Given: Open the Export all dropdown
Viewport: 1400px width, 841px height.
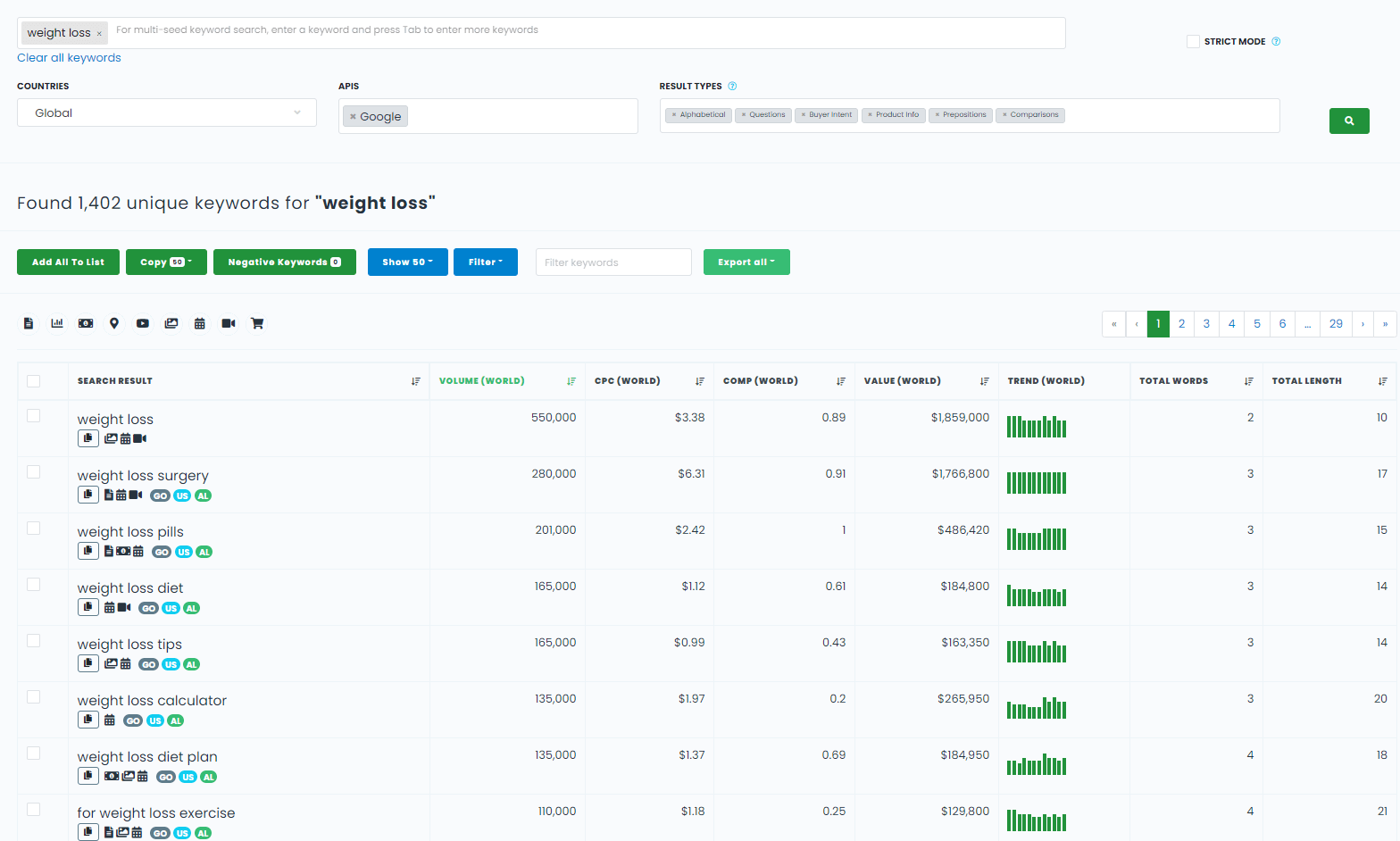Looking at the screenshot, I should pyautogui.click(x=746, y=262).
